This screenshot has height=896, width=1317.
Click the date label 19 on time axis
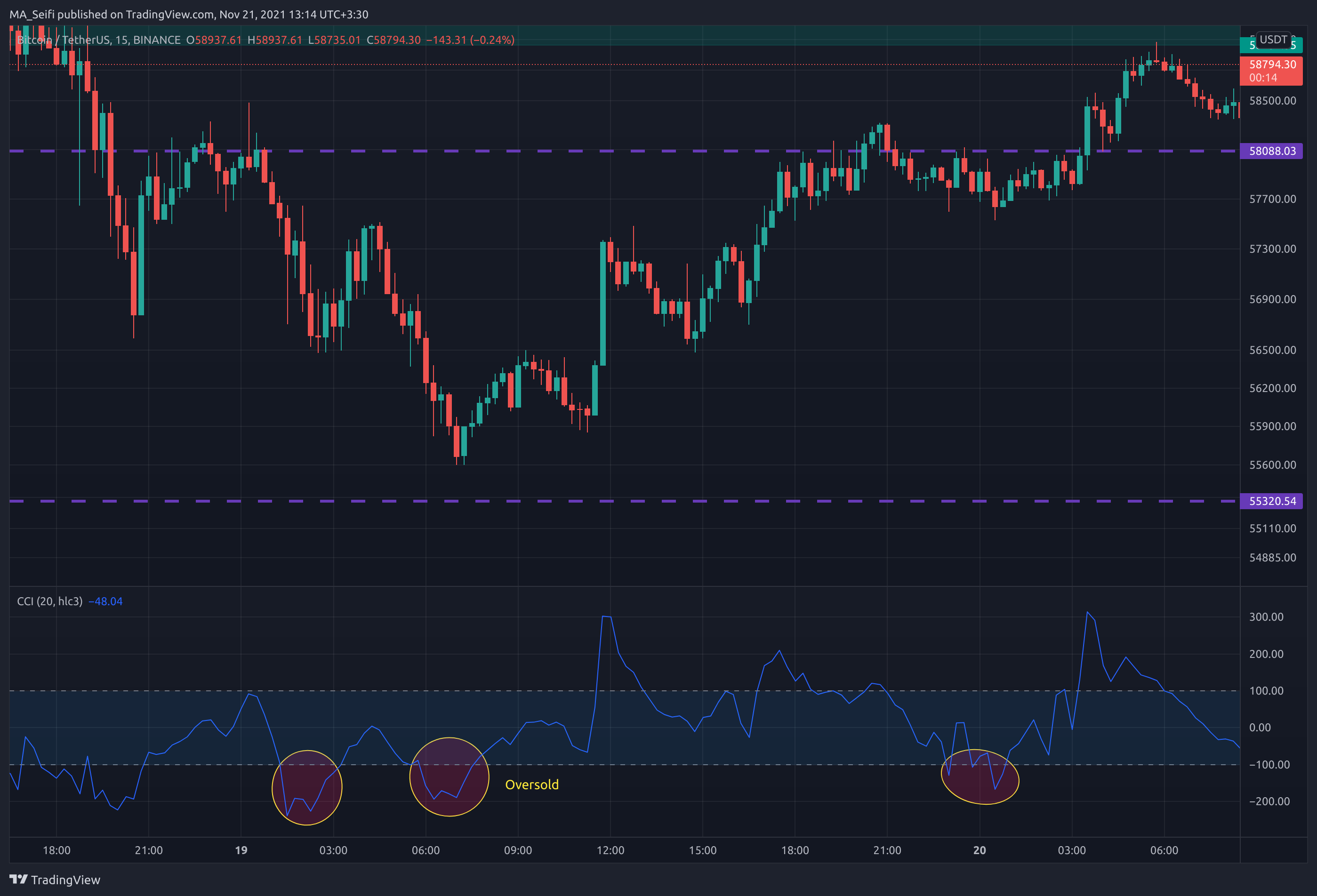(241, 850)
